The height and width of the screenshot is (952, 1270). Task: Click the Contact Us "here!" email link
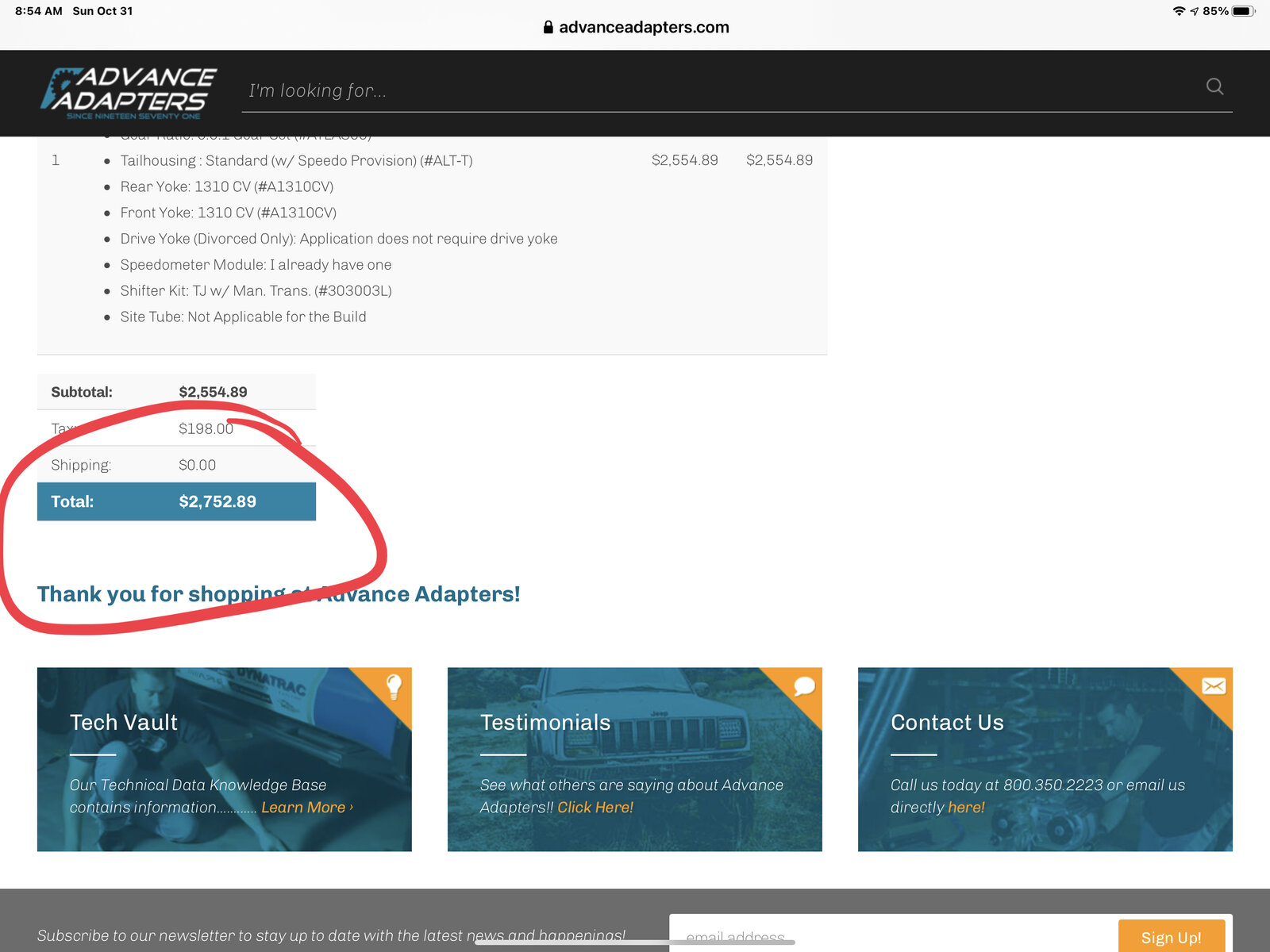click(x=966, y=808)
